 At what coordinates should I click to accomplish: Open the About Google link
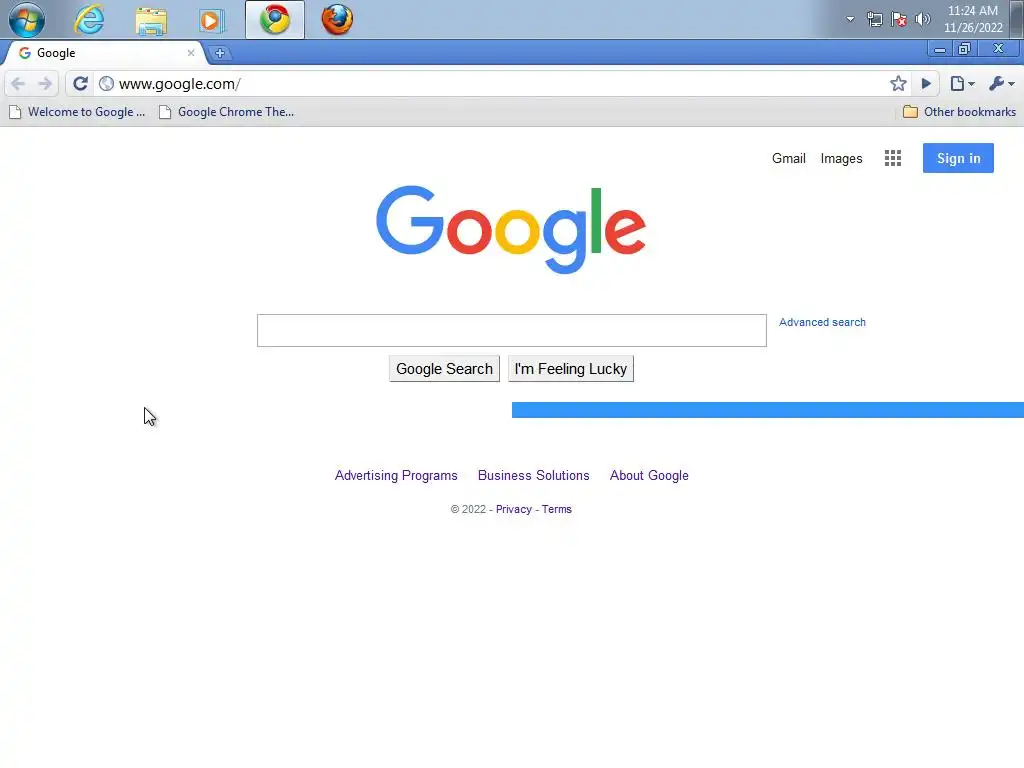point(649,475)
